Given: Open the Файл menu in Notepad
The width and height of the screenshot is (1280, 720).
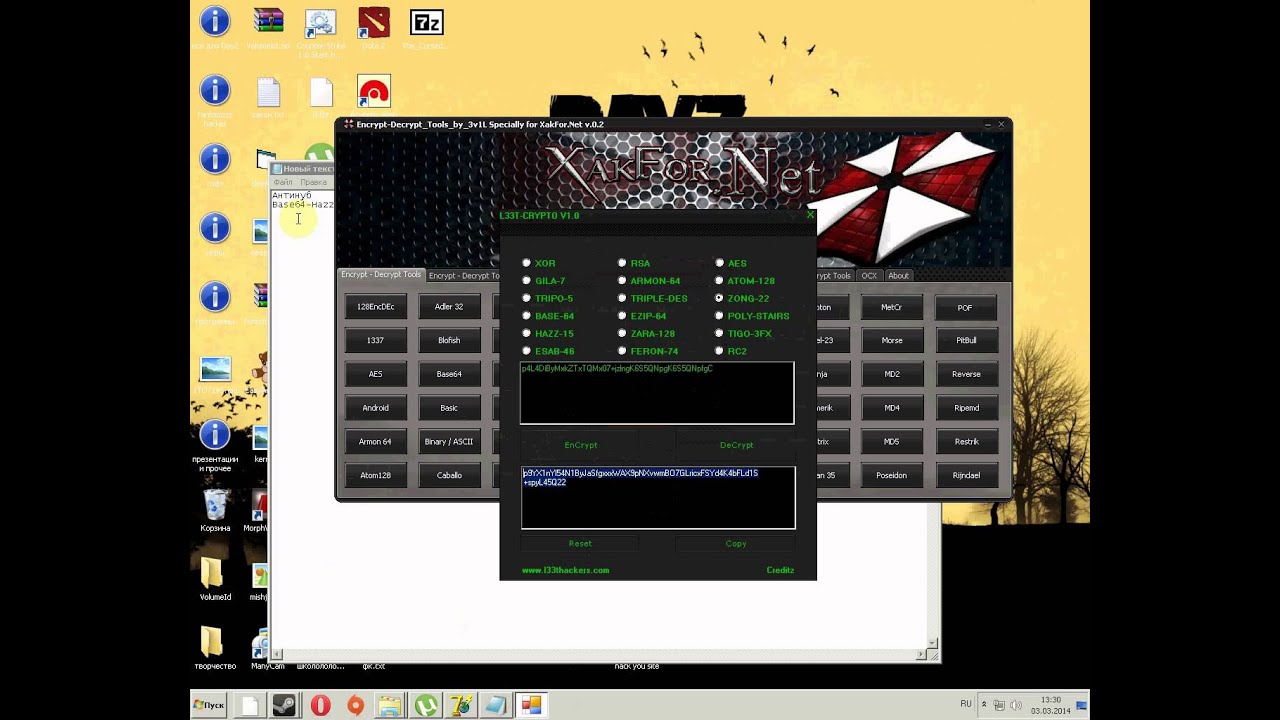Looking at the screenshot, I should 283,182.
